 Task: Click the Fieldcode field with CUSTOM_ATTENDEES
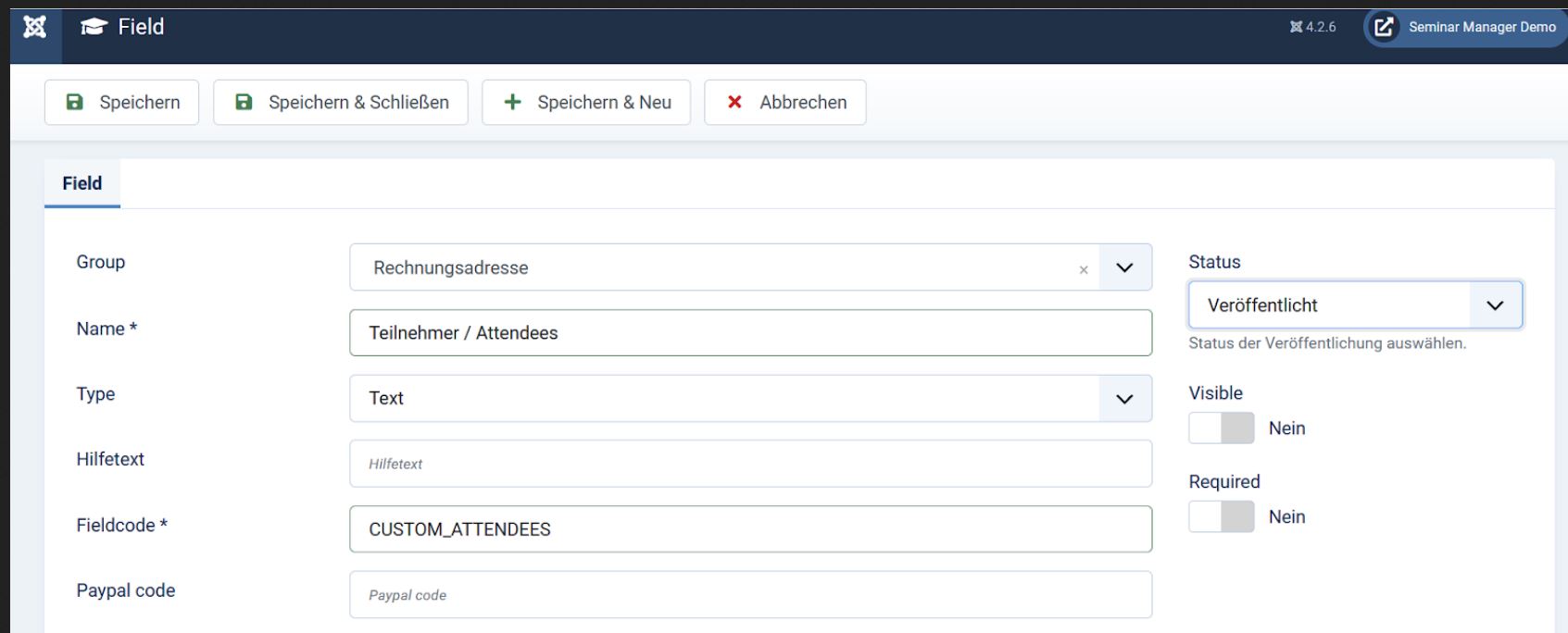pos(750,529)
